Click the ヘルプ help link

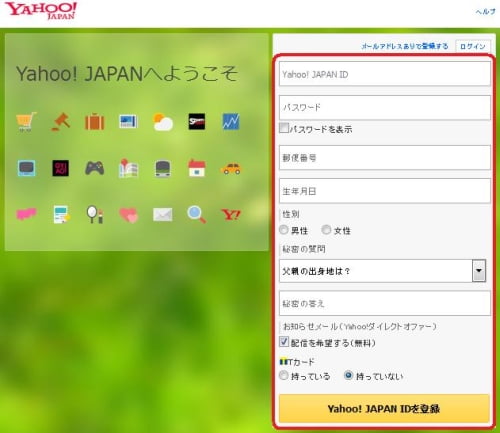tap(485, 12)
